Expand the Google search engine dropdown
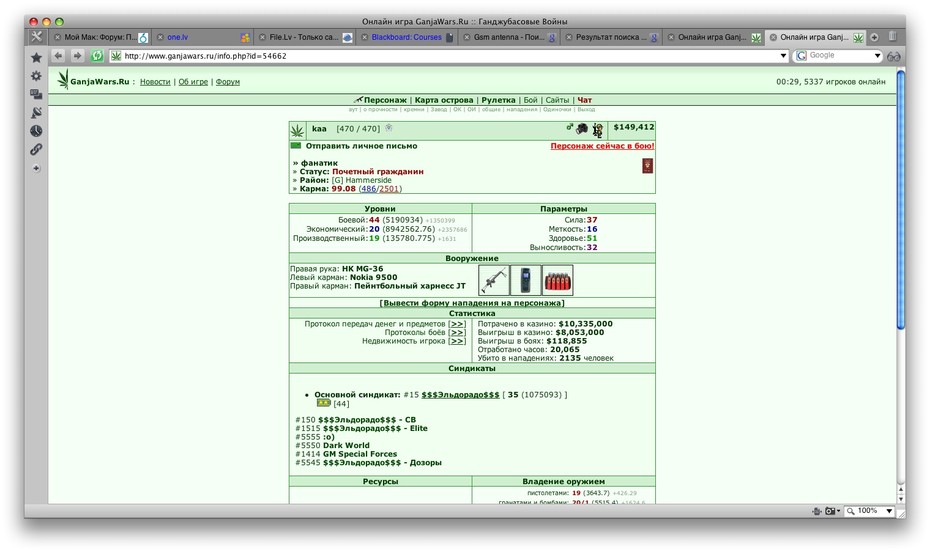 pyautogui.click(x=877, y=56)
